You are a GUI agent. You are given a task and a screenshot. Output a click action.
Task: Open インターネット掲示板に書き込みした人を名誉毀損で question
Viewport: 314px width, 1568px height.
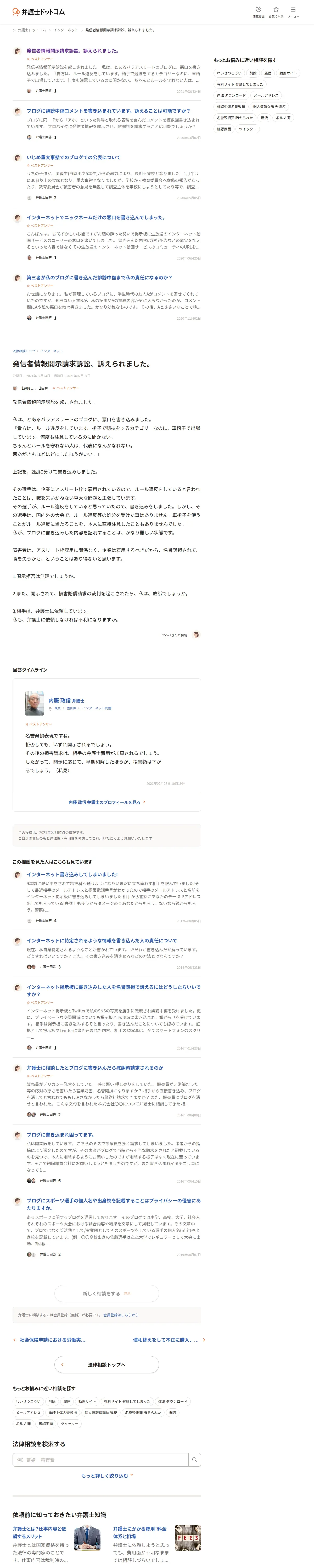pyautogui.click(x=113, y=990)
